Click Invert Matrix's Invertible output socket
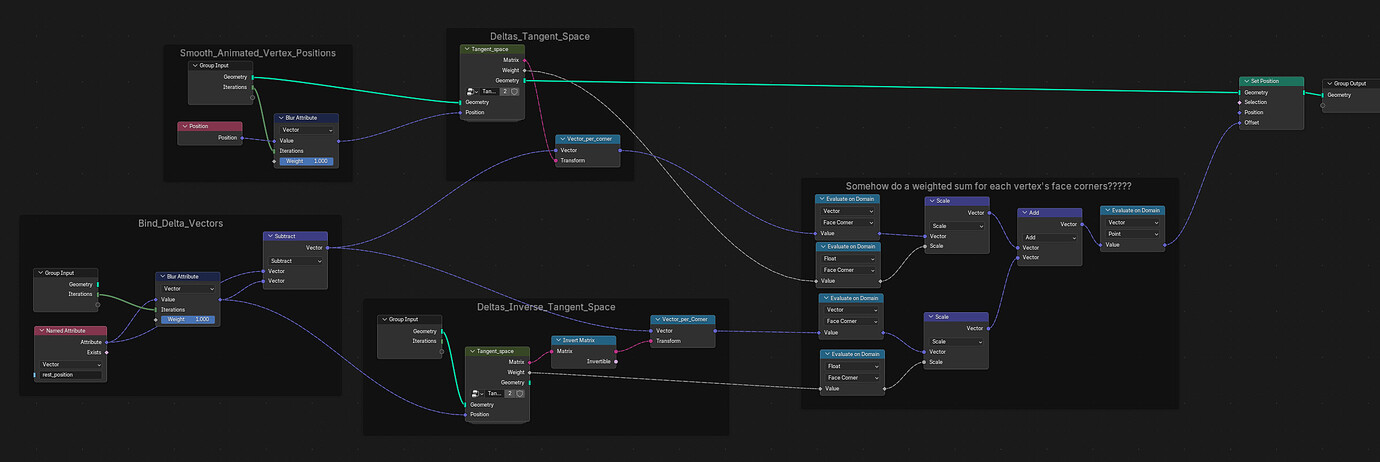This screenshot has height=462, width=1380. pos(616,361)
